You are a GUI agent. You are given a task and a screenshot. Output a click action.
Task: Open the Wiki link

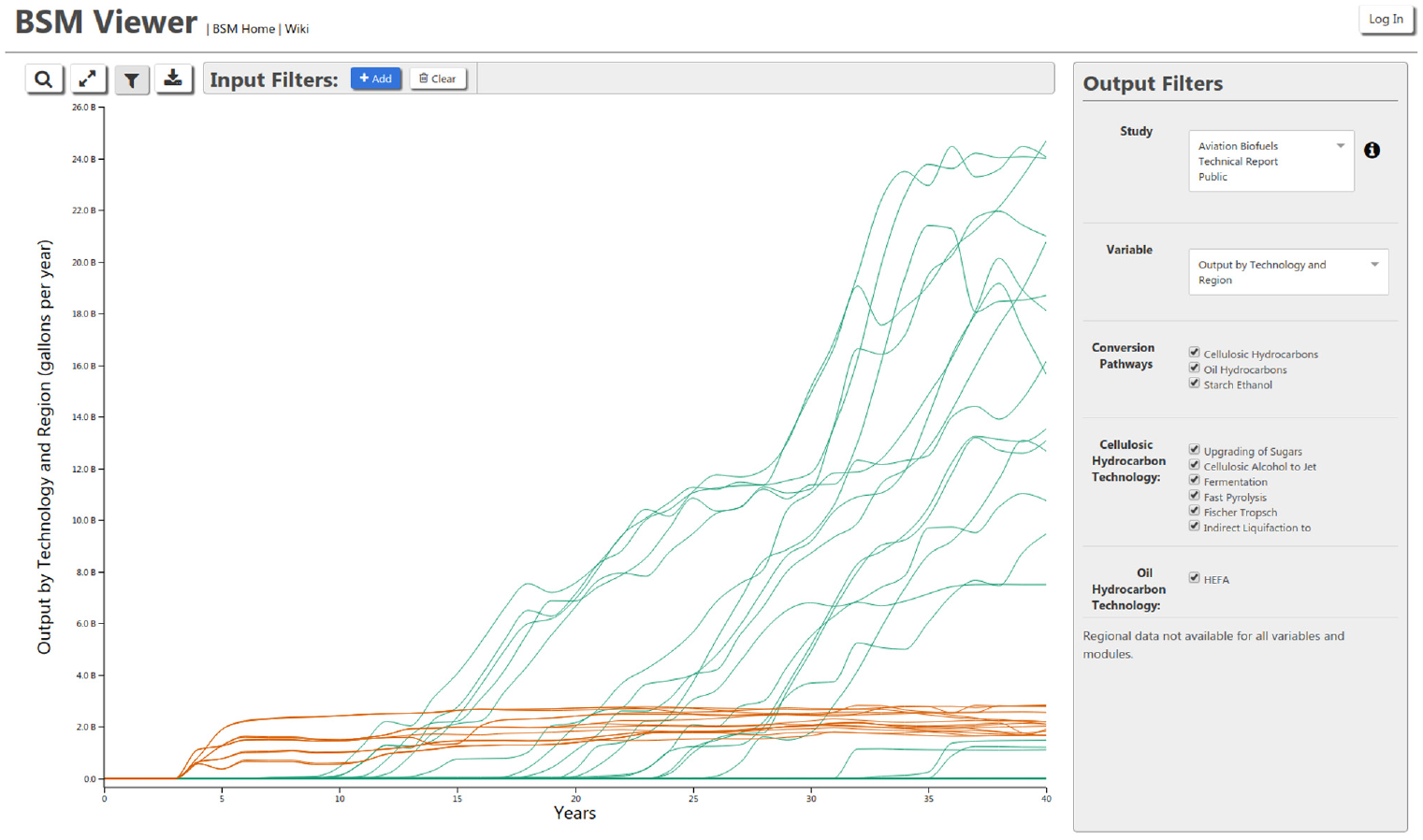point(297,29)
